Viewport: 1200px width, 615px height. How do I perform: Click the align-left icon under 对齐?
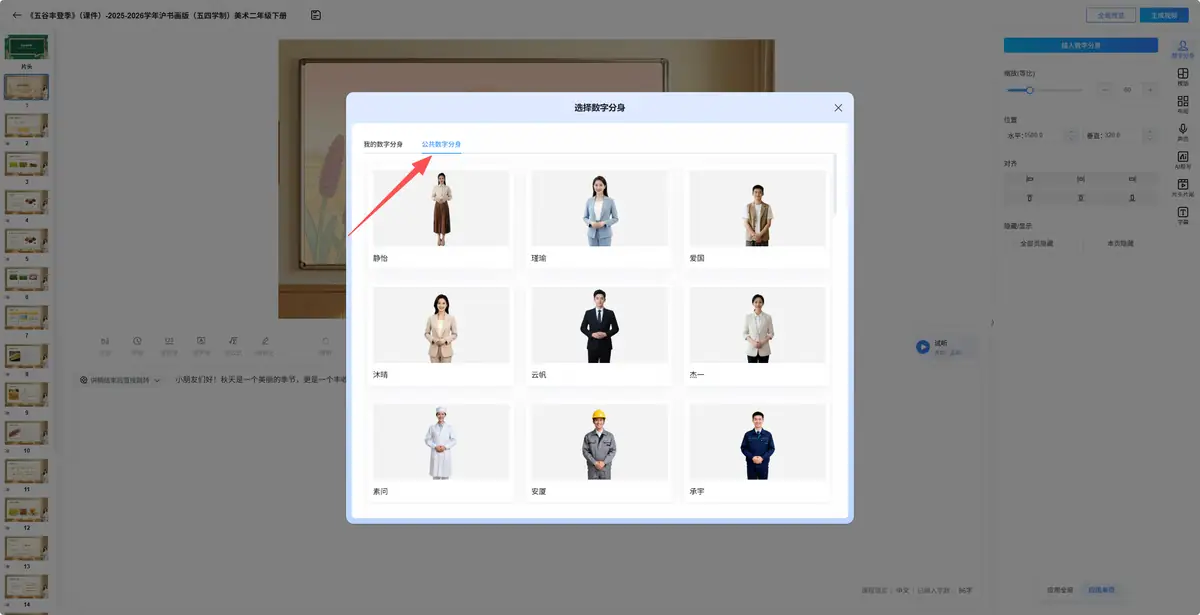click(x=1029, y=179)
